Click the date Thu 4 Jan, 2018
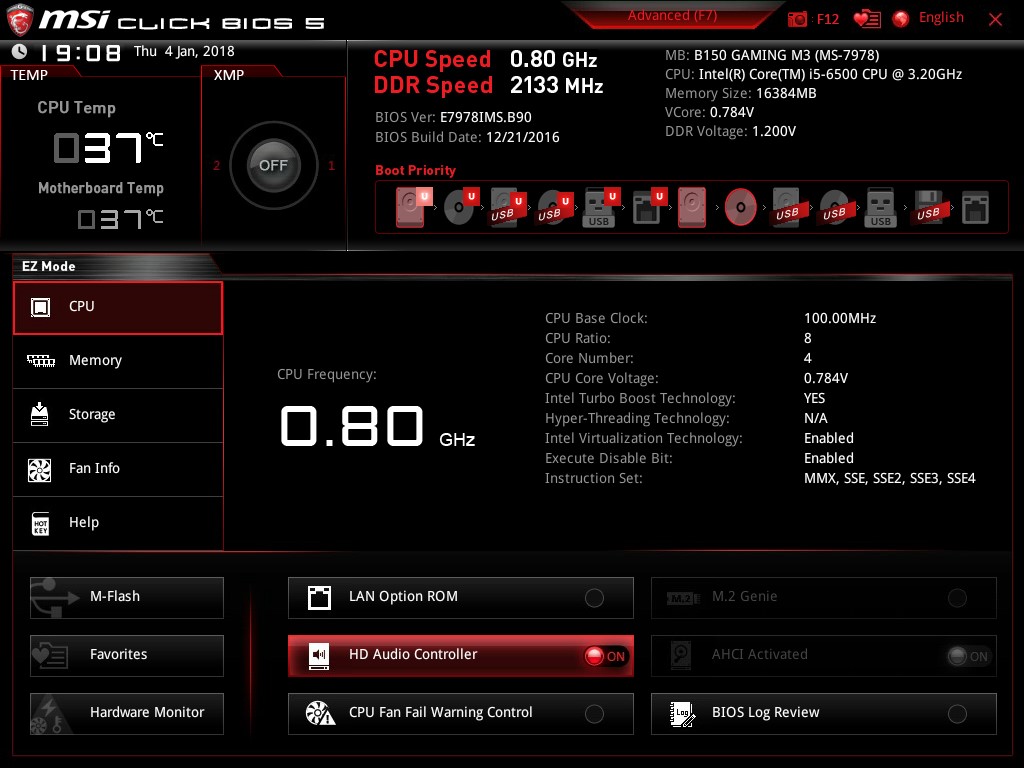Screen dimensions: 1024x768 (x=184, y=51)
